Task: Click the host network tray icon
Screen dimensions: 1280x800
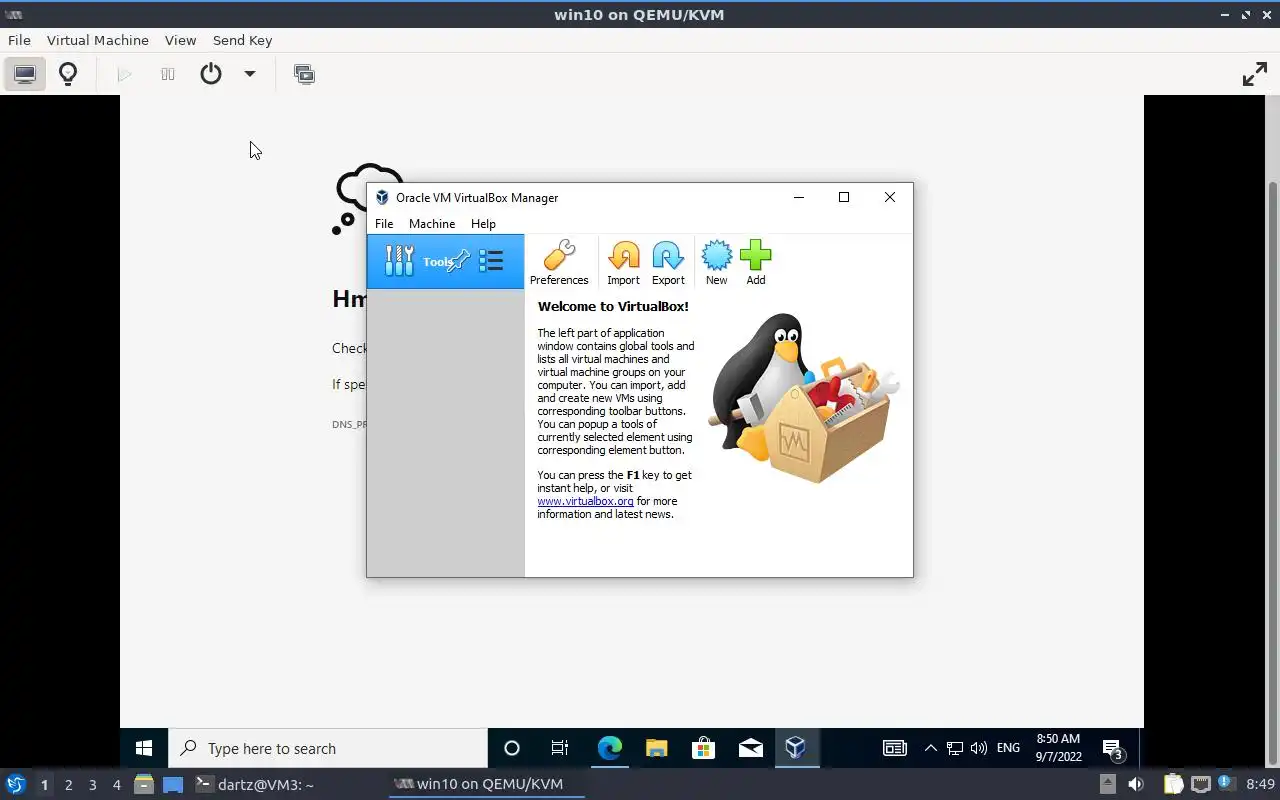Action: (1200, 784)
